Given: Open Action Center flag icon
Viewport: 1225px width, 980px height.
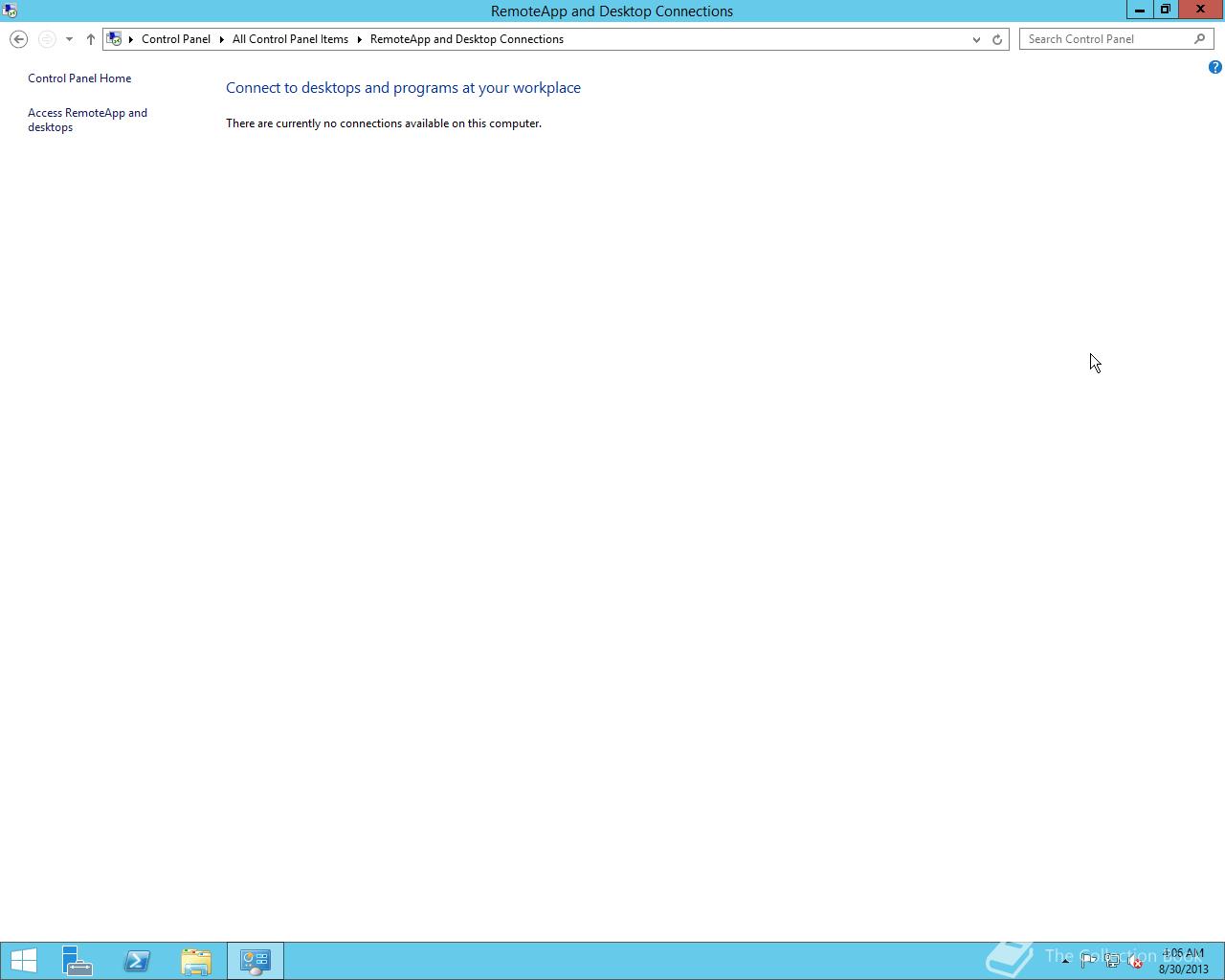Looking at the screenshot, I should [1088, 961].
